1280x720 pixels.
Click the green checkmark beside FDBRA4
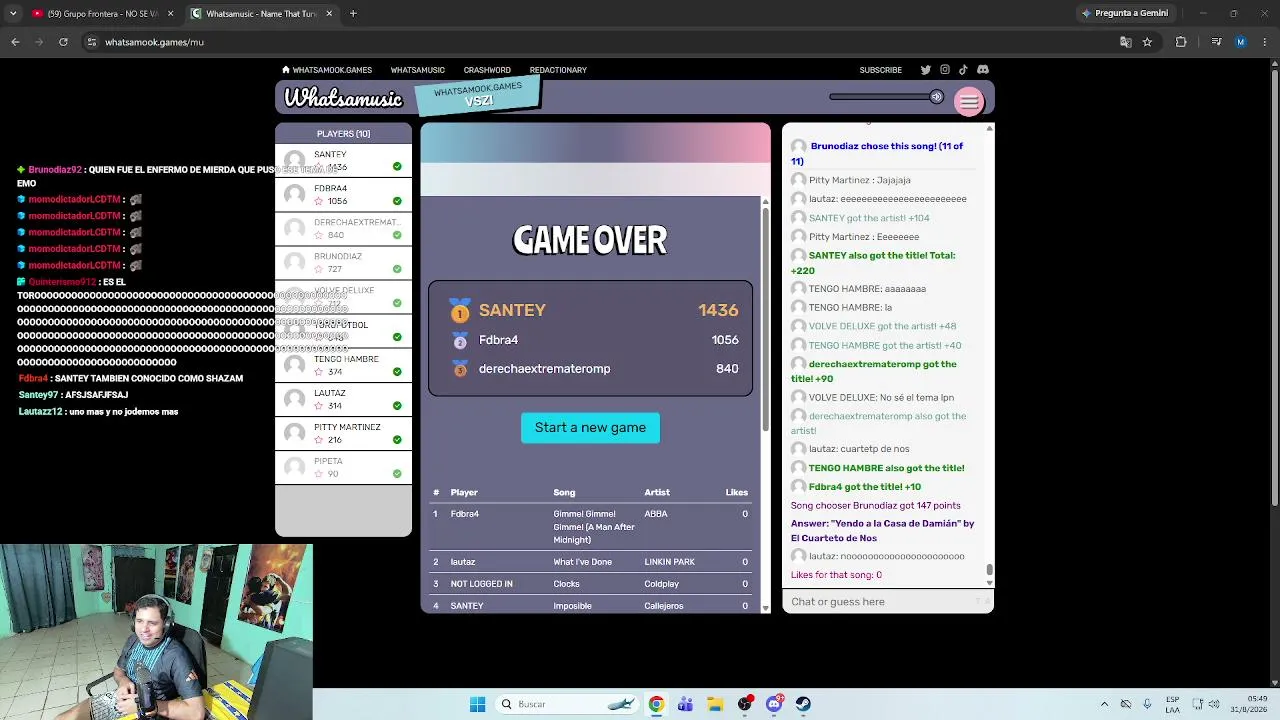[397, 201]
